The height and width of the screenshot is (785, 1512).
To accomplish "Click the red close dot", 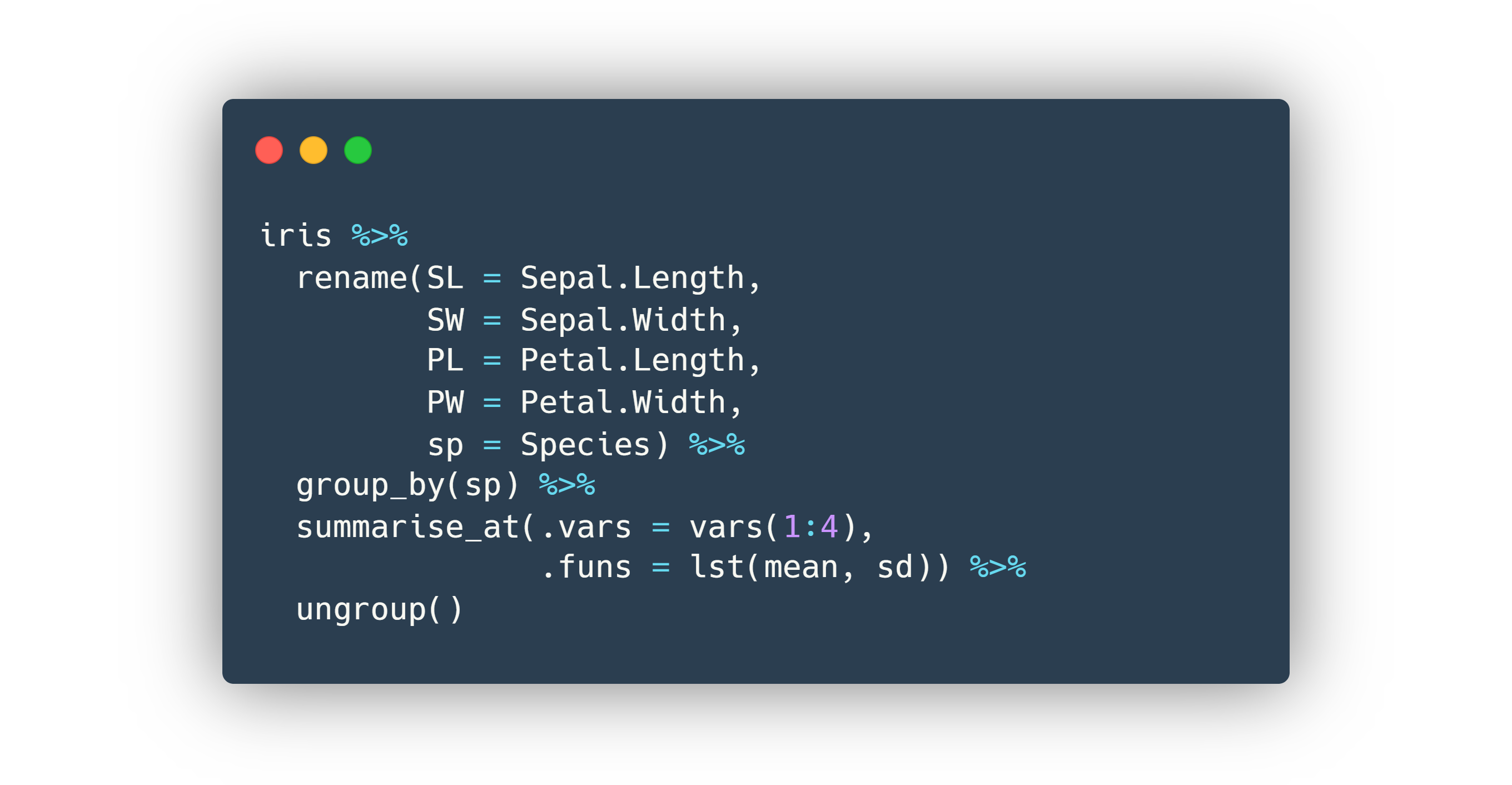I will [269, 150].
